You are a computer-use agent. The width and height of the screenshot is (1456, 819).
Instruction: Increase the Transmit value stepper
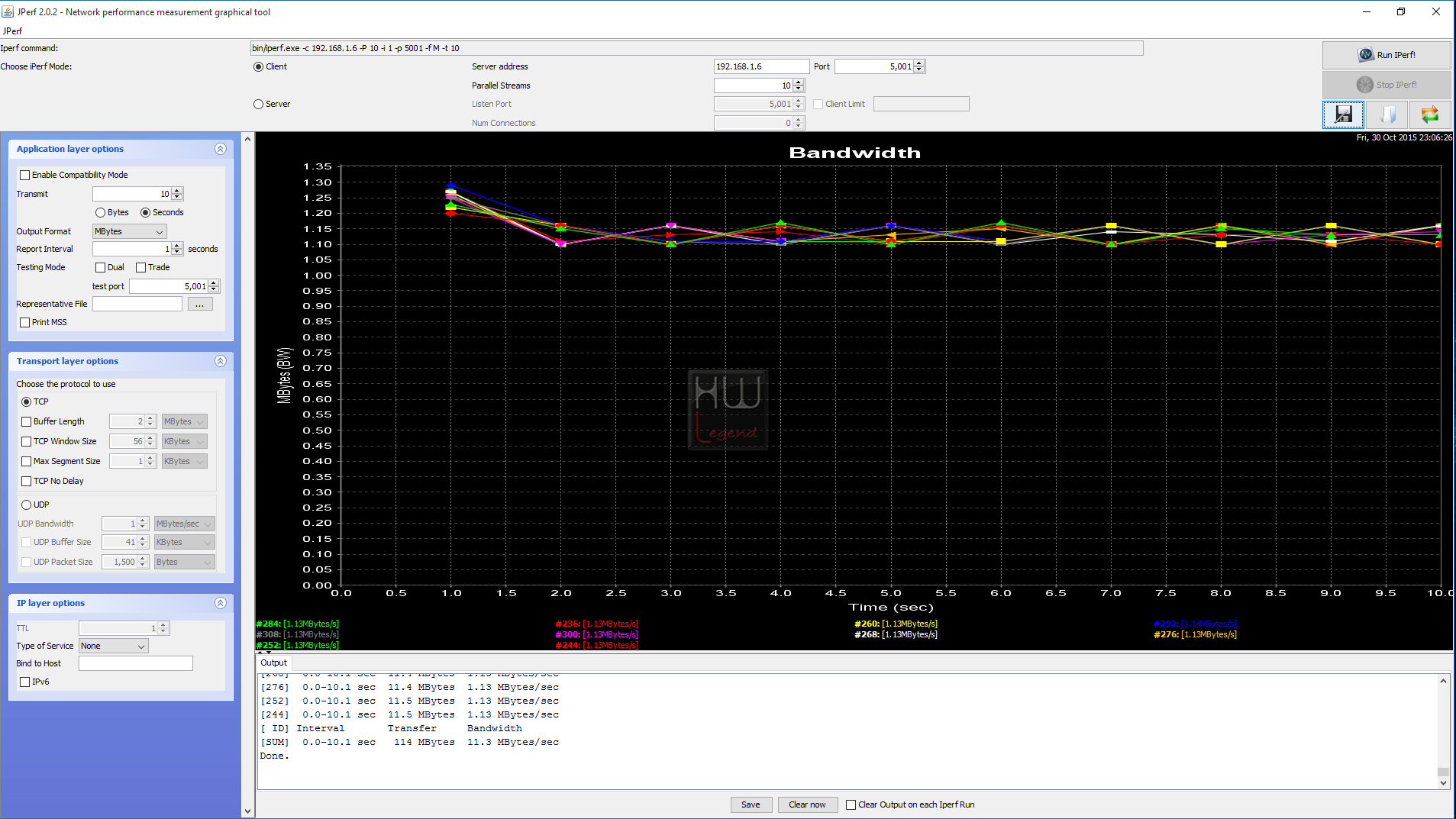pyautogui.click(x=177, y=191)
